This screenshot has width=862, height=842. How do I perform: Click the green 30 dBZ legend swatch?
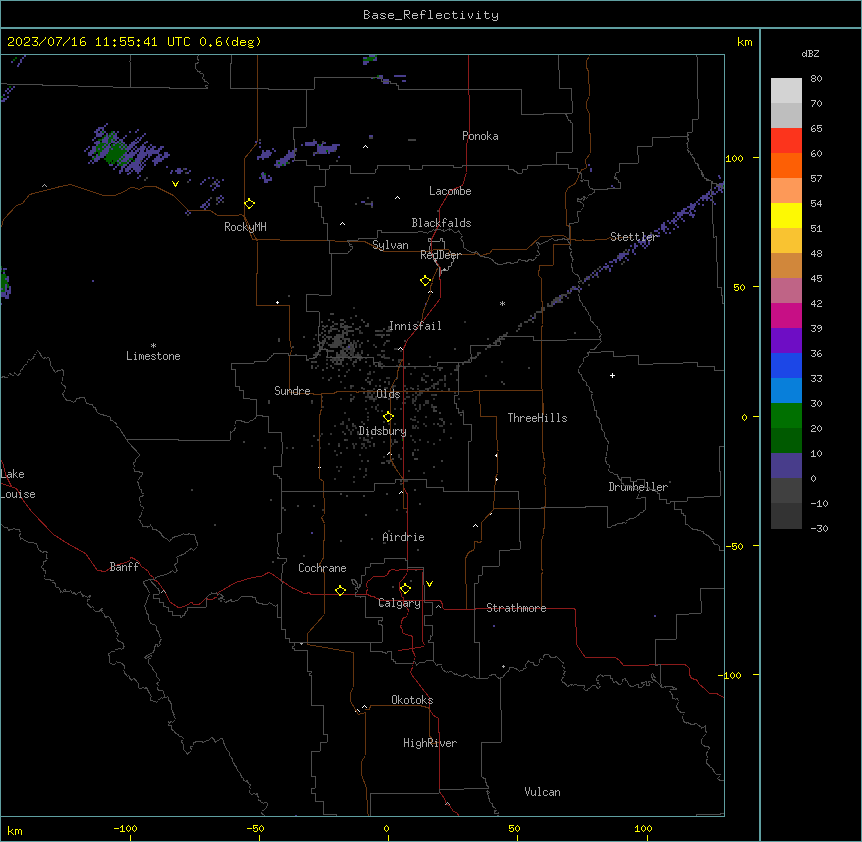(786, 416)
